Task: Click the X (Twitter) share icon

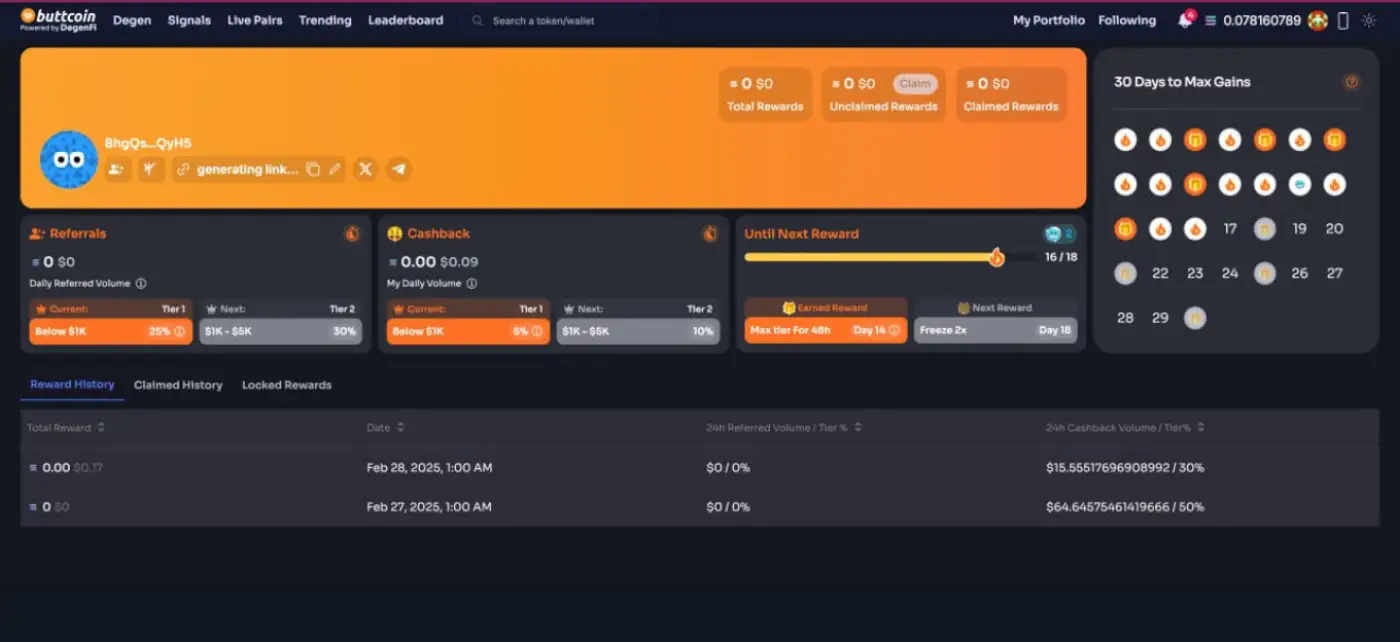Action: tap(365, 170)
